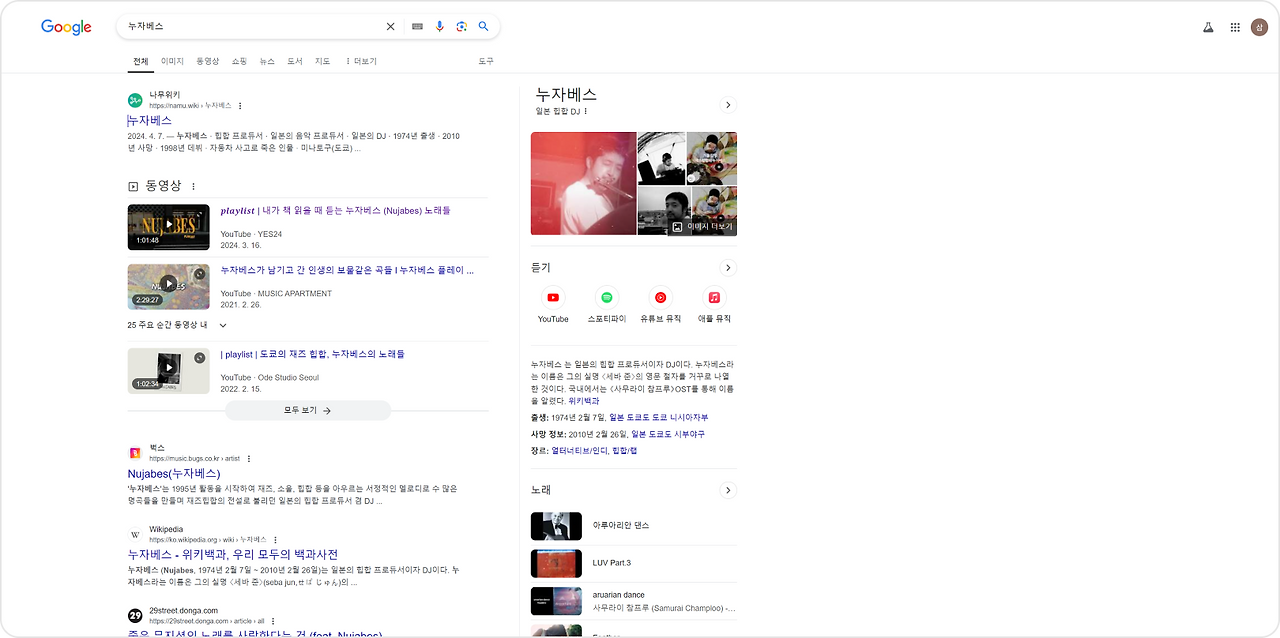Viewport: 1280px width, 638px height.
Task: Open the Google account avatar
Action: 1259,27
